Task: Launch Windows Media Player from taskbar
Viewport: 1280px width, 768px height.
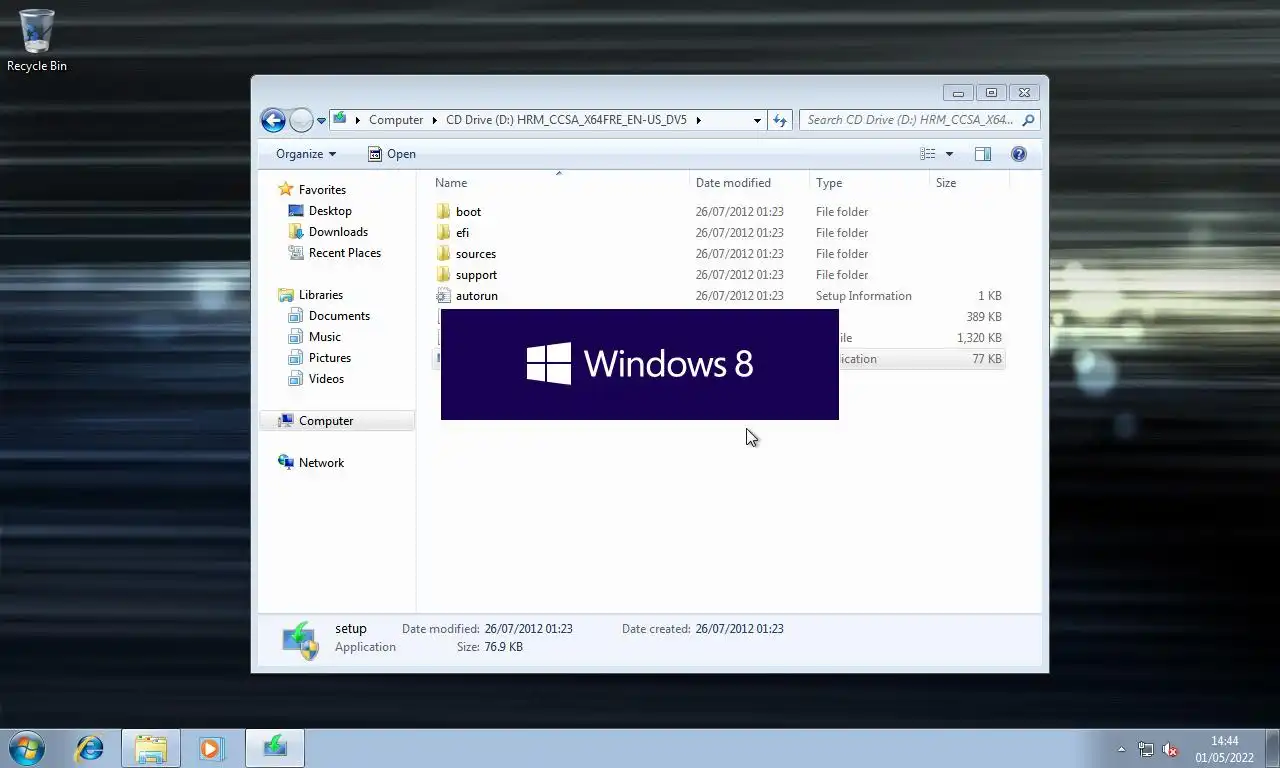Action: [212, 748]
